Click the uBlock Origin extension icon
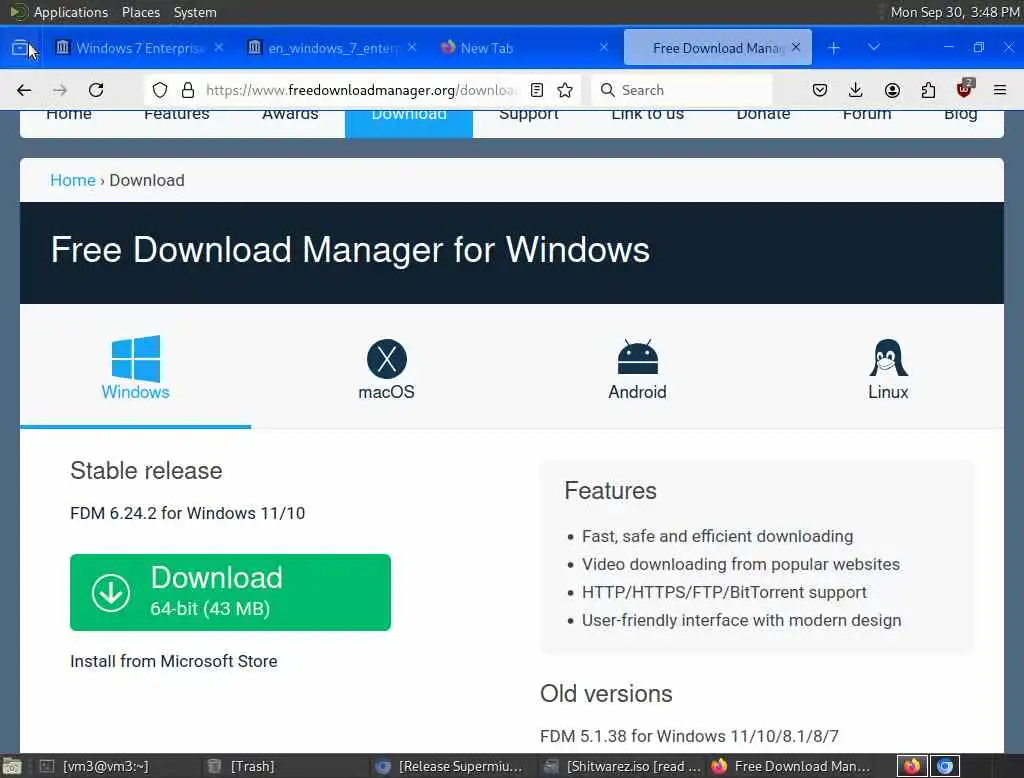Image resolution: width=1024 pixels, height=778 pixels. click(x=965, y=89)
